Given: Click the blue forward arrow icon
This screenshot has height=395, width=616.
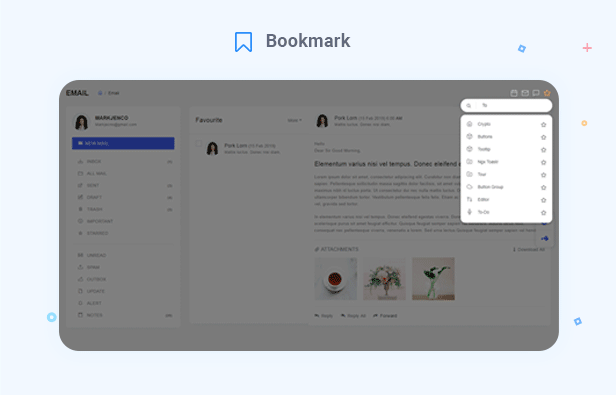Looking at the screenshot, I should [544, 239].
